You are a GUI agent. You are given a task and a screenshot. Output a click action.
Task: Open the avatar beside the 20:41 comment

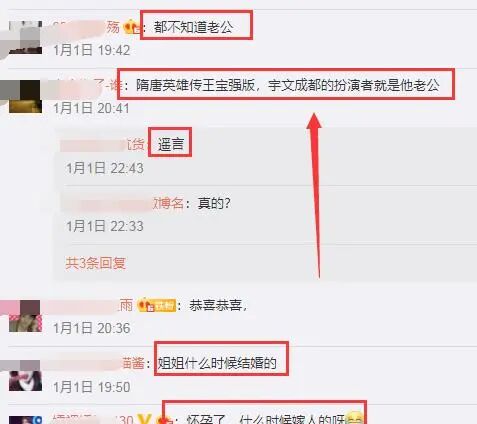25,96
